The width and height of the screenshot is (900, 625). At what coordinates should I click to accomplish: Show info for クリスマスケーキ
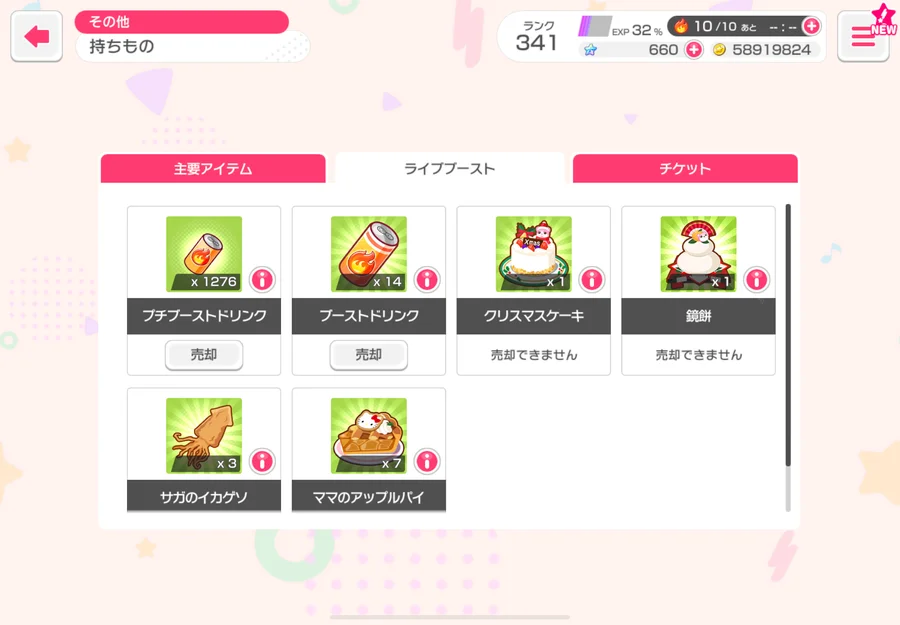592,280
